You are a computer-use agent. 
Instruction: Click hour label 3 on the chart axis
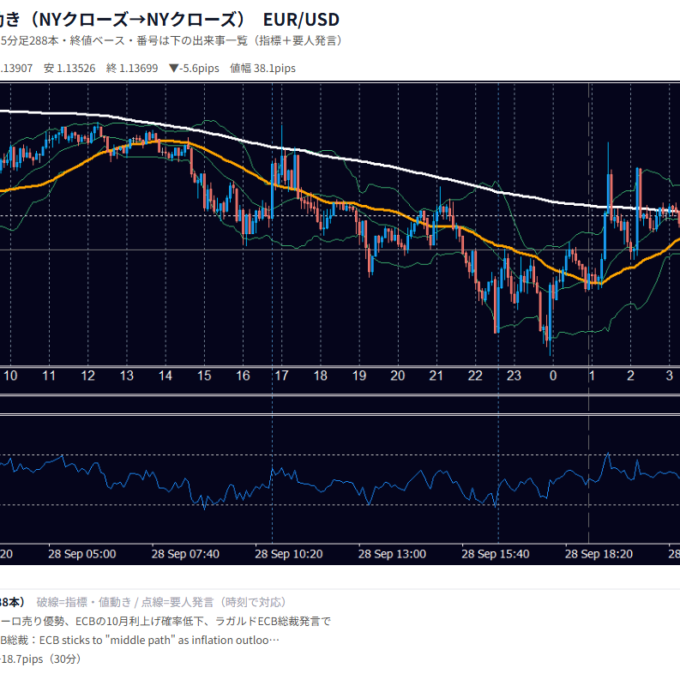click(669, 376)
